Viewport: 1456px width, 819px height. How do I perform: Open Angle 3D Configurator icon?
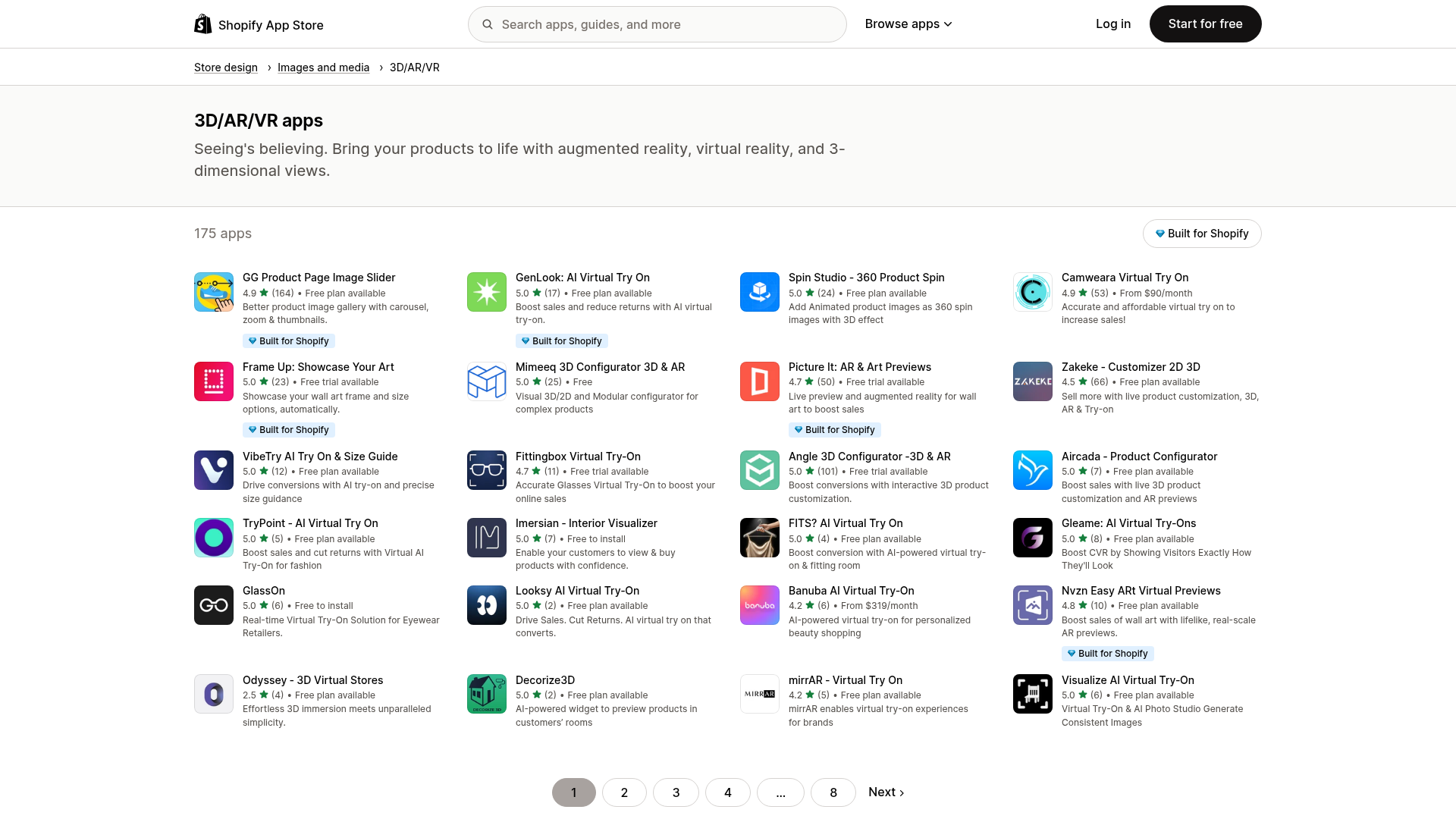pyautogui.click(x=760, y=470)
